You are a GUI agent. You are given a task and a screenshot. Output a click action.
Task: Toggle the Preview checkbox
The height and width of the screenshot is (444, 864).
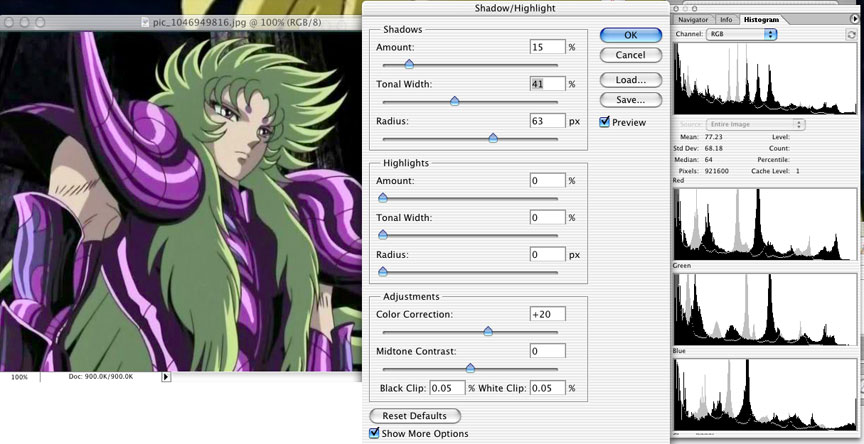(x=605, y=122)
